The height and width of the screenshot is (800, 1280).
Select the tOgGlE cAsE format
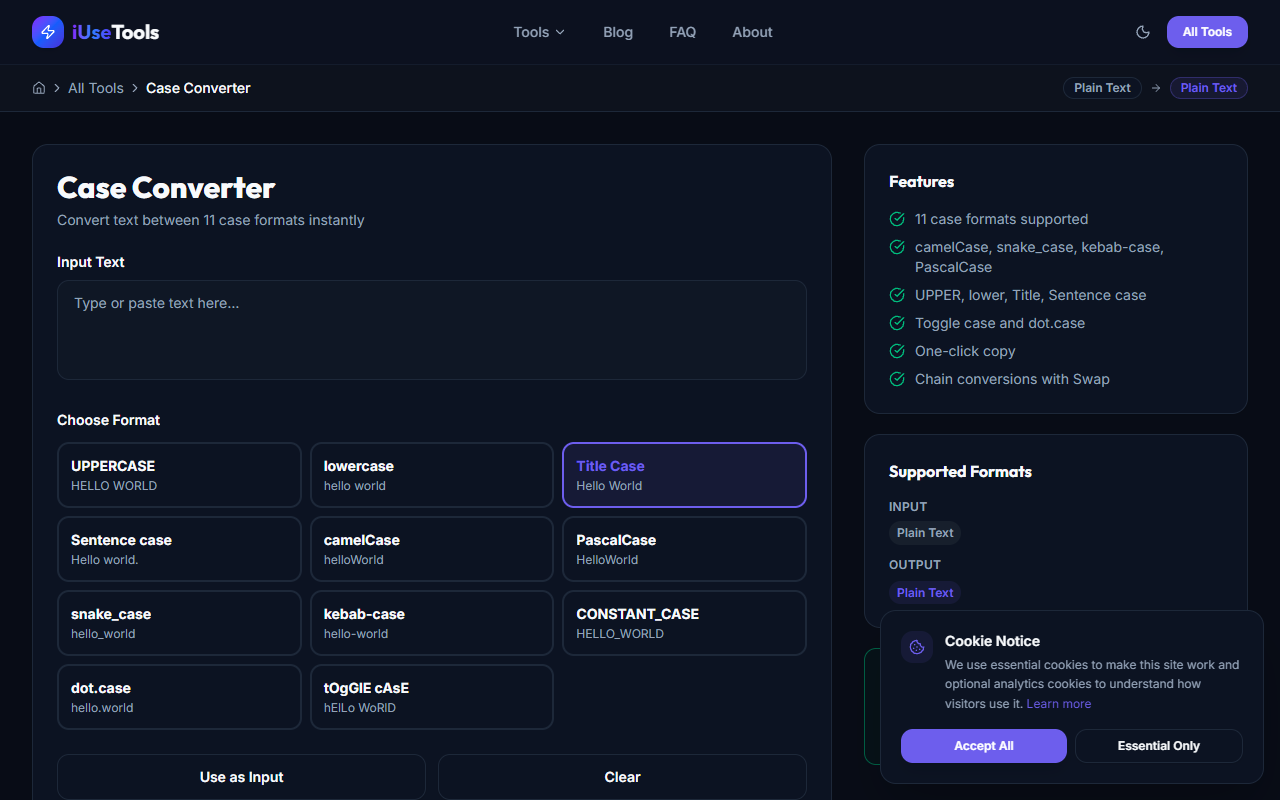(x=431, y=696)
